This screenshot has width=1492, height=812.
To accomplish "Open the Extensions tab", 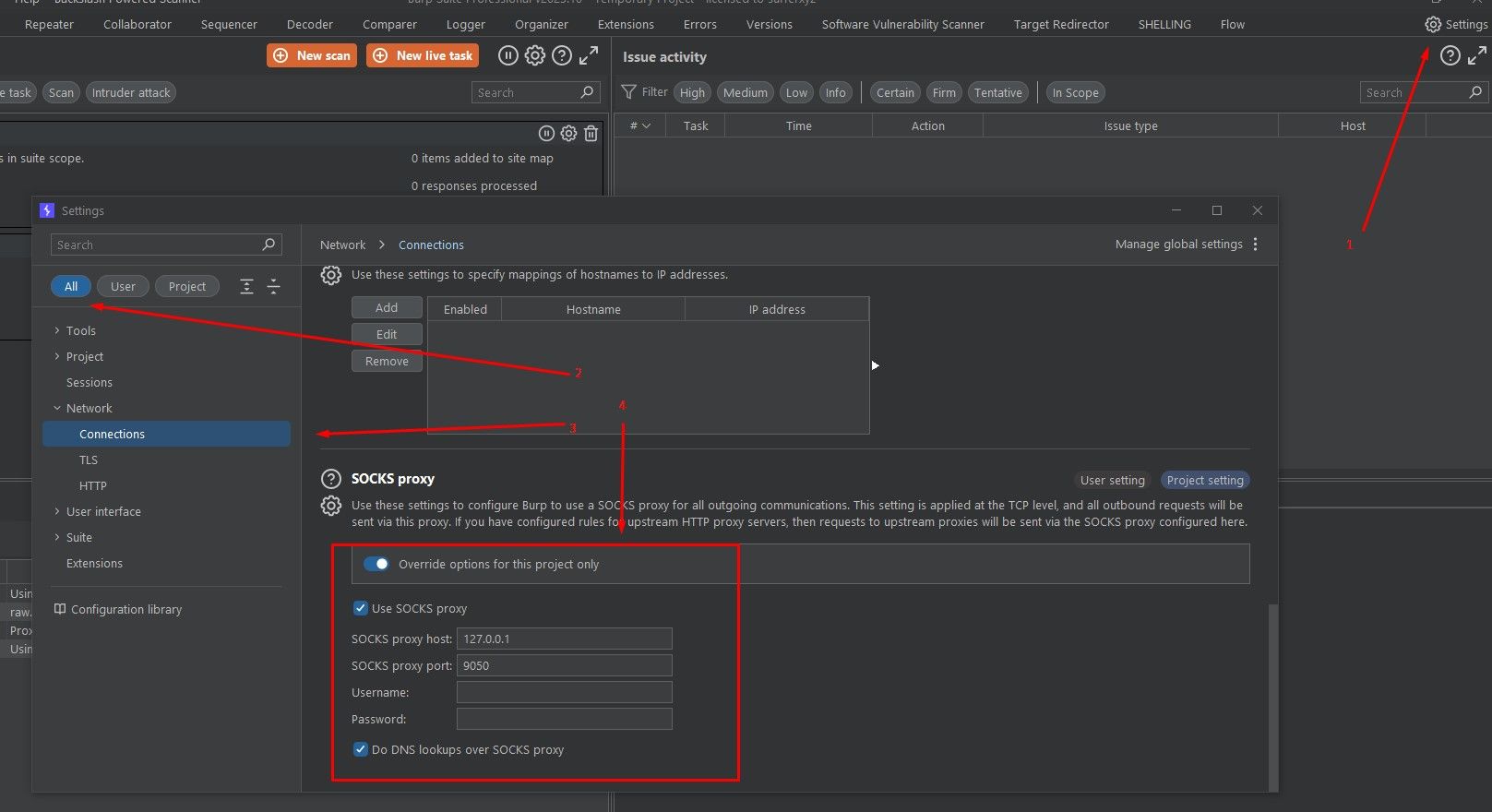I will coord(626,25).
